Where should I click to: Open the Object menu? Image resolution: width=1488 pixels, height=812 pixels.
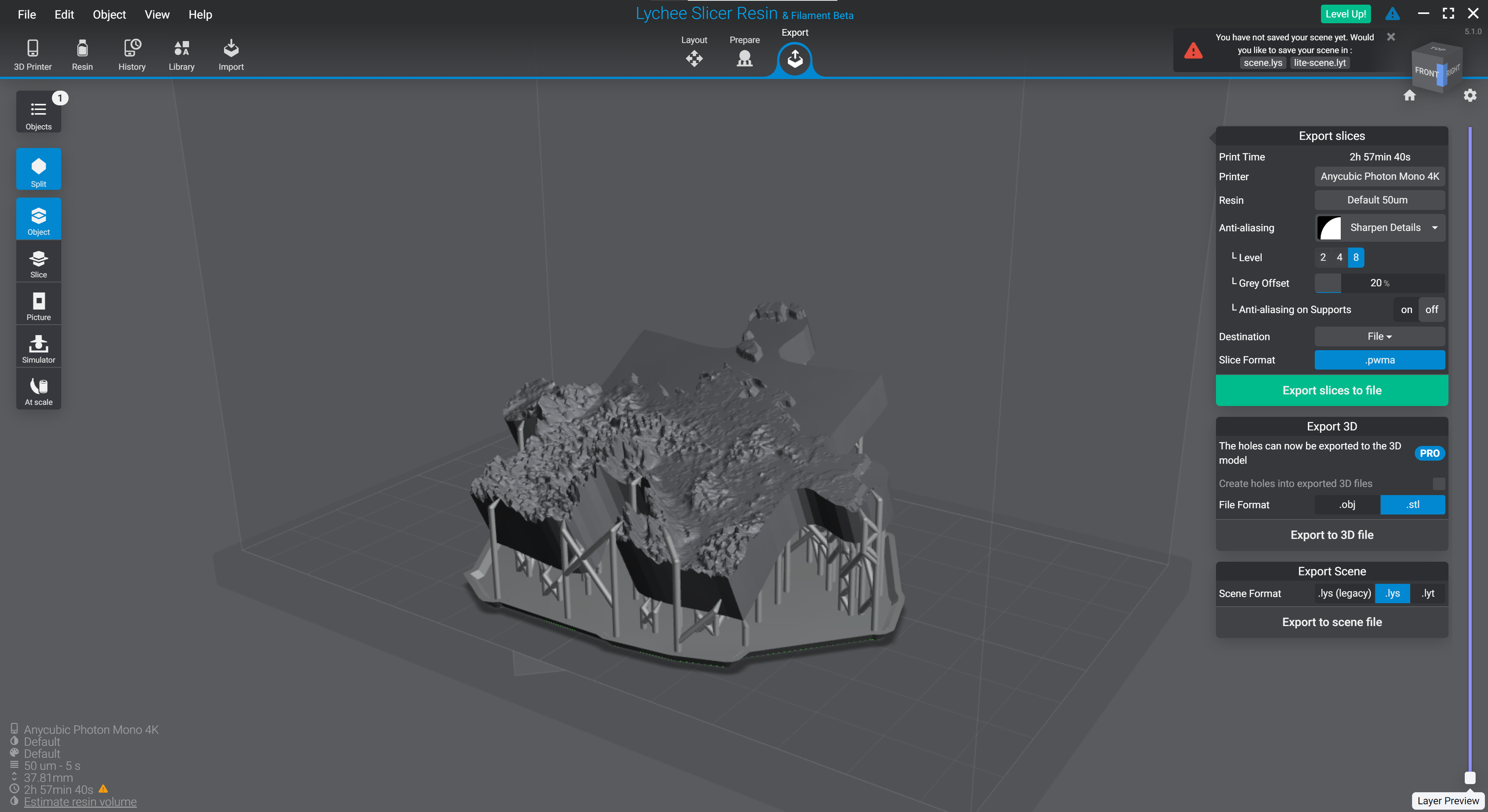[x=108, y=14]
